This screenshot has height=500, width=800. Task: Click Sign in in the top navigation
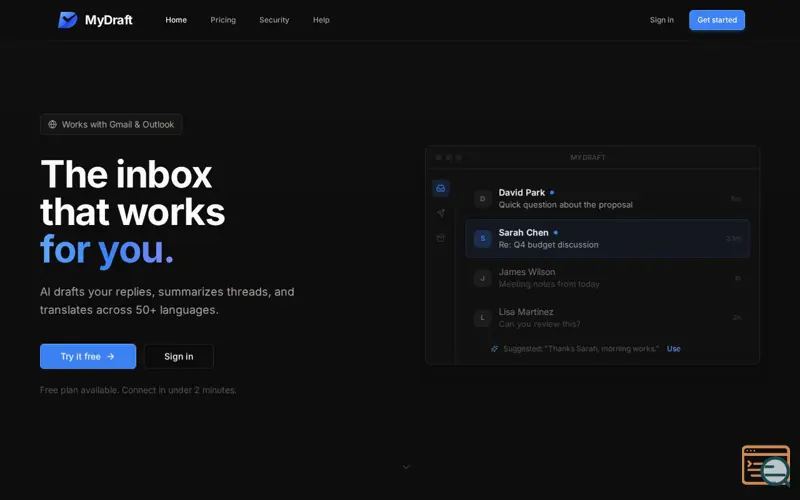point(661,20)
